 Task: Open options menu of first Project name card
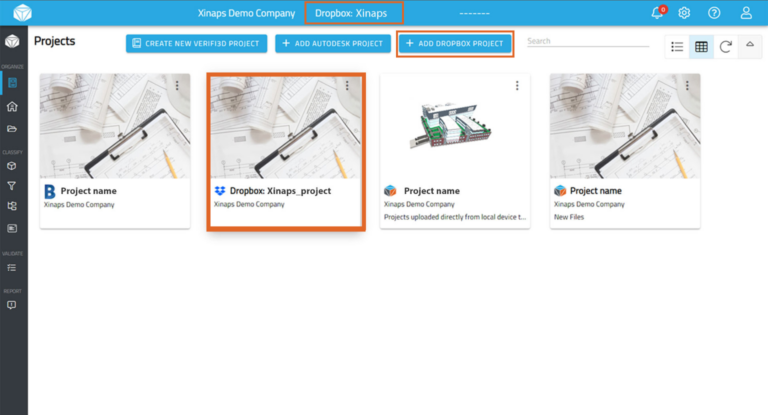click(177, 86)
